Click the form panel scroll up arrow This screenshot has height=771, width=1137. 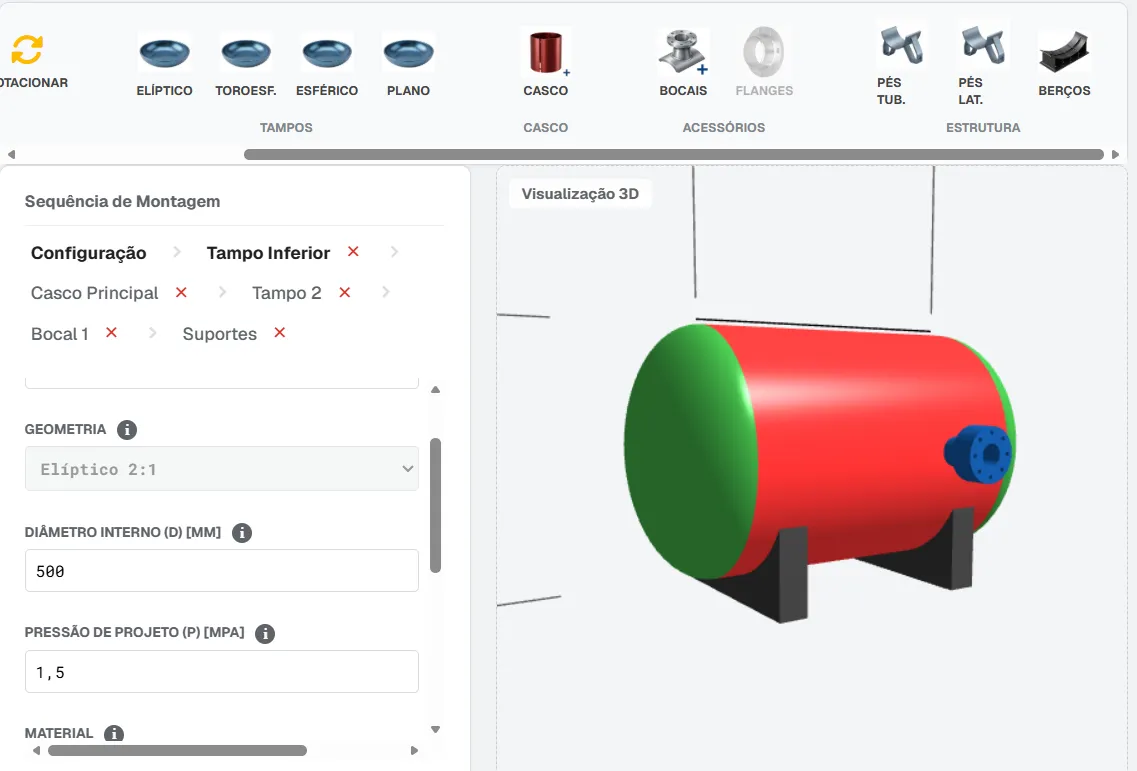435,389
